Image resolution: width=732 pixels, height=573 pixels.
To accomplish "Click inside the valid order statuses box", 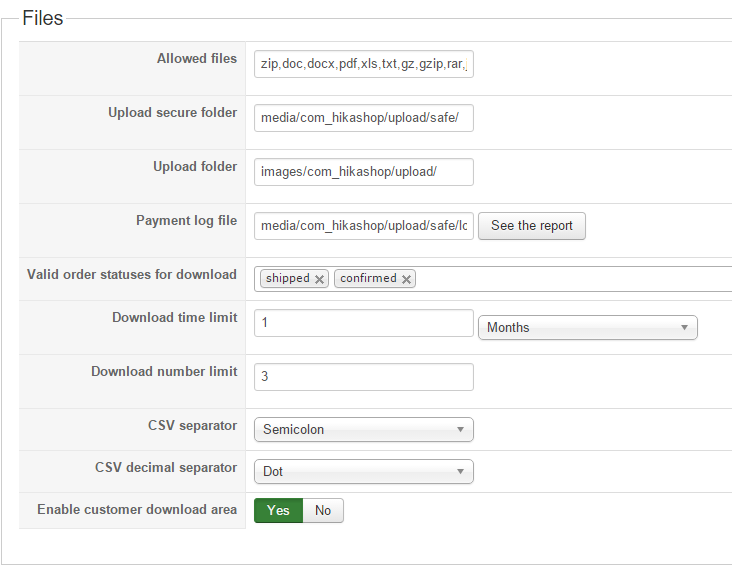I will [x=570, y=279].
